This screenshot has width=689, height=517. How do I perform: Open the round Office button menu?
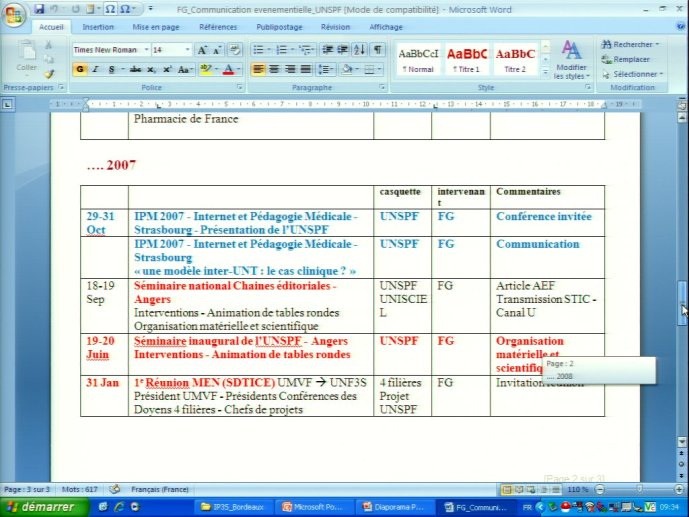14,15
